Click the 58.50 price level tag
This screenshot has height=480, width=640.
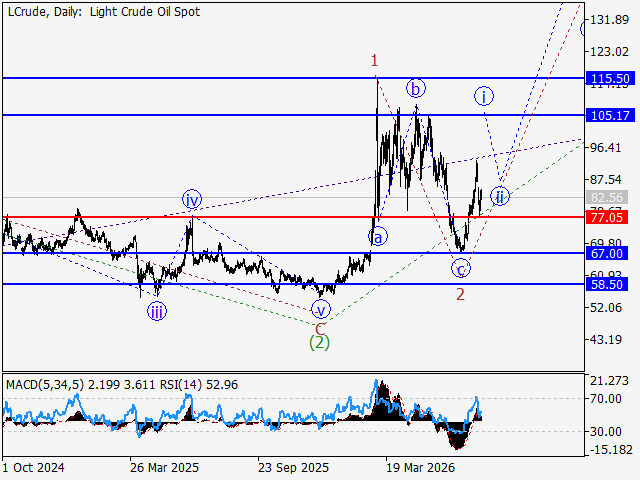(x=607, y=284)
